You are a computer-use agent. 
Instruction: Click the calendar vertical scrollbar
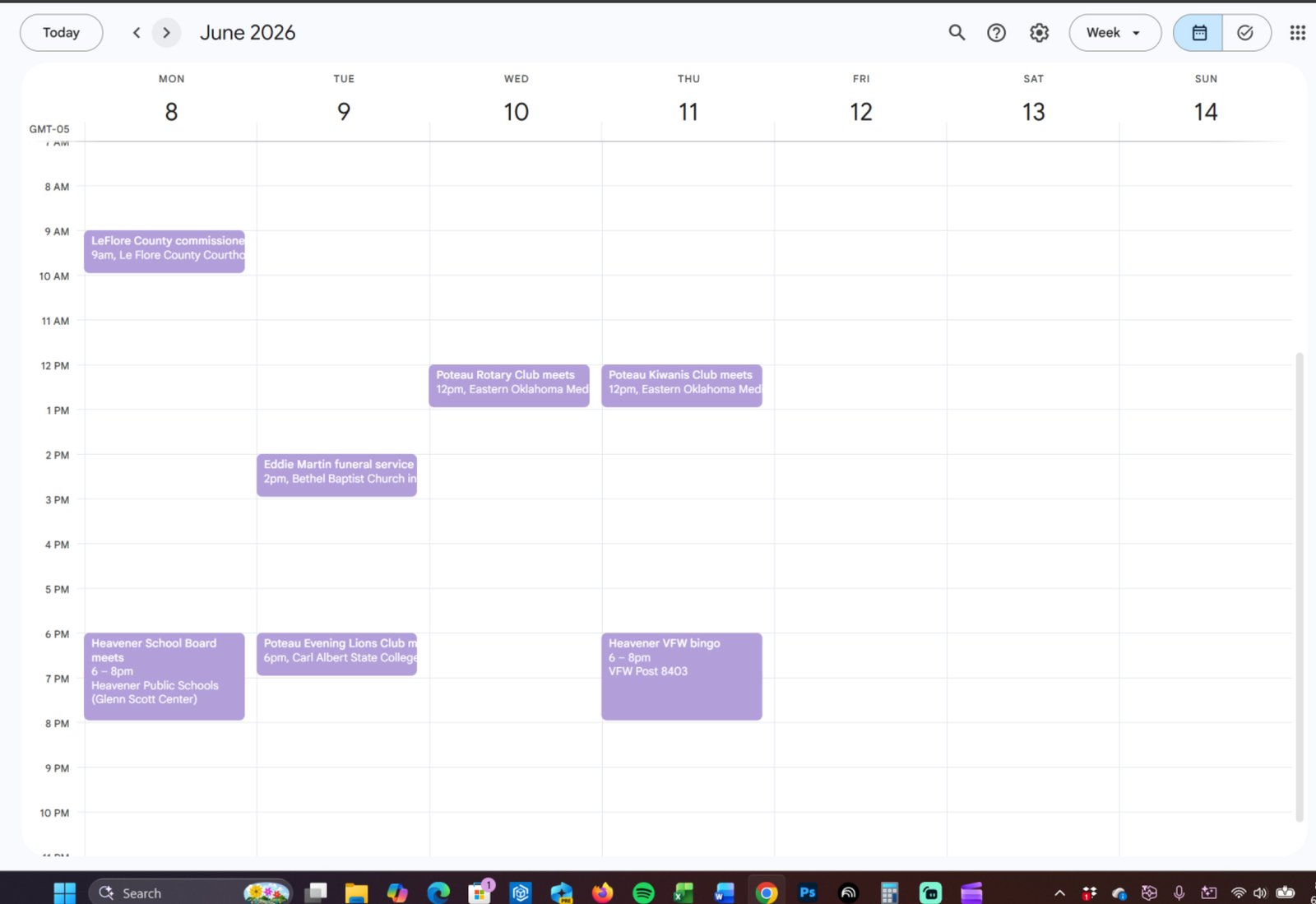pos(1300,586)
